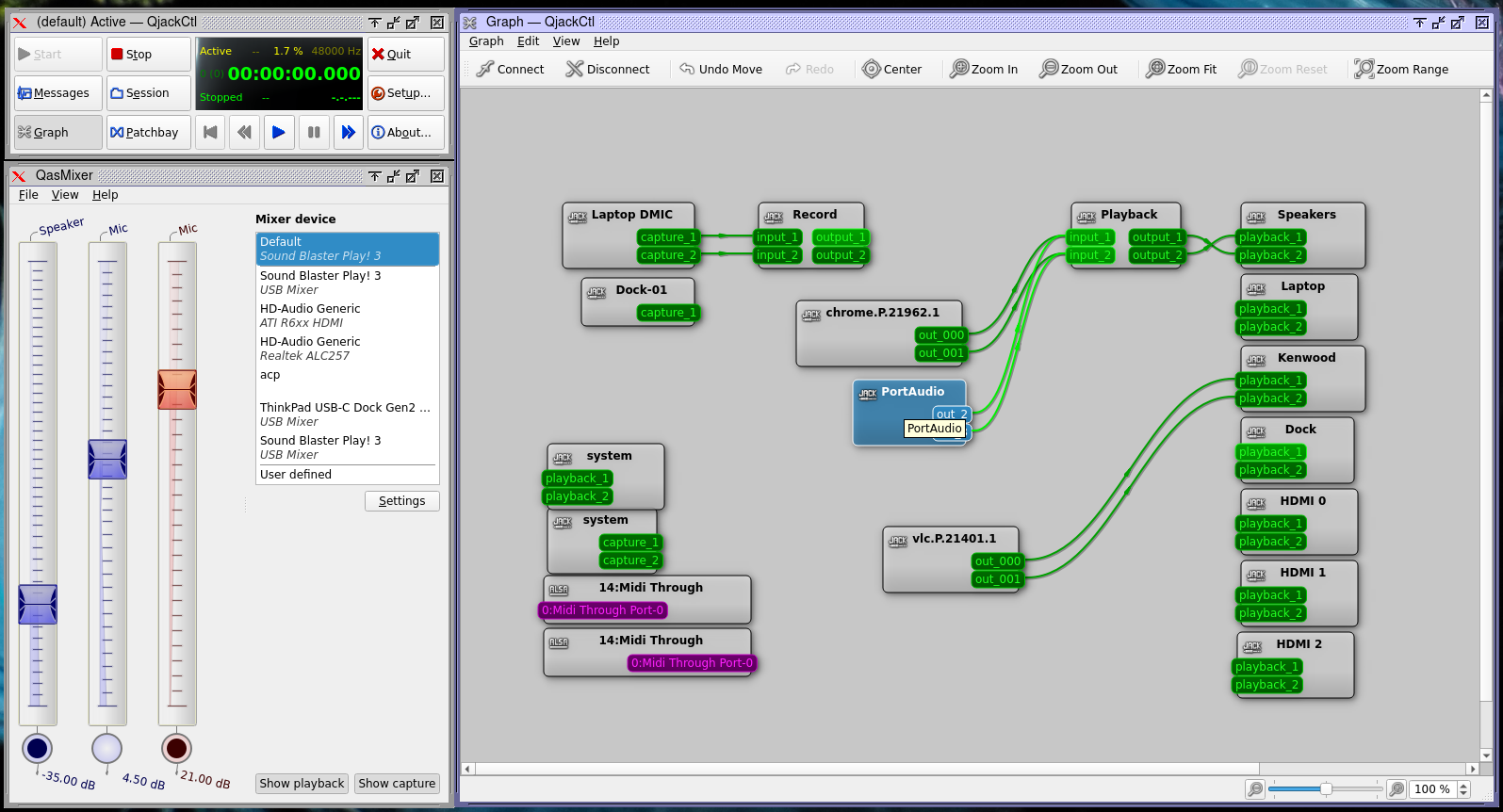Open QasMixer View menu

pyautogui.click(x=65, y=195)
